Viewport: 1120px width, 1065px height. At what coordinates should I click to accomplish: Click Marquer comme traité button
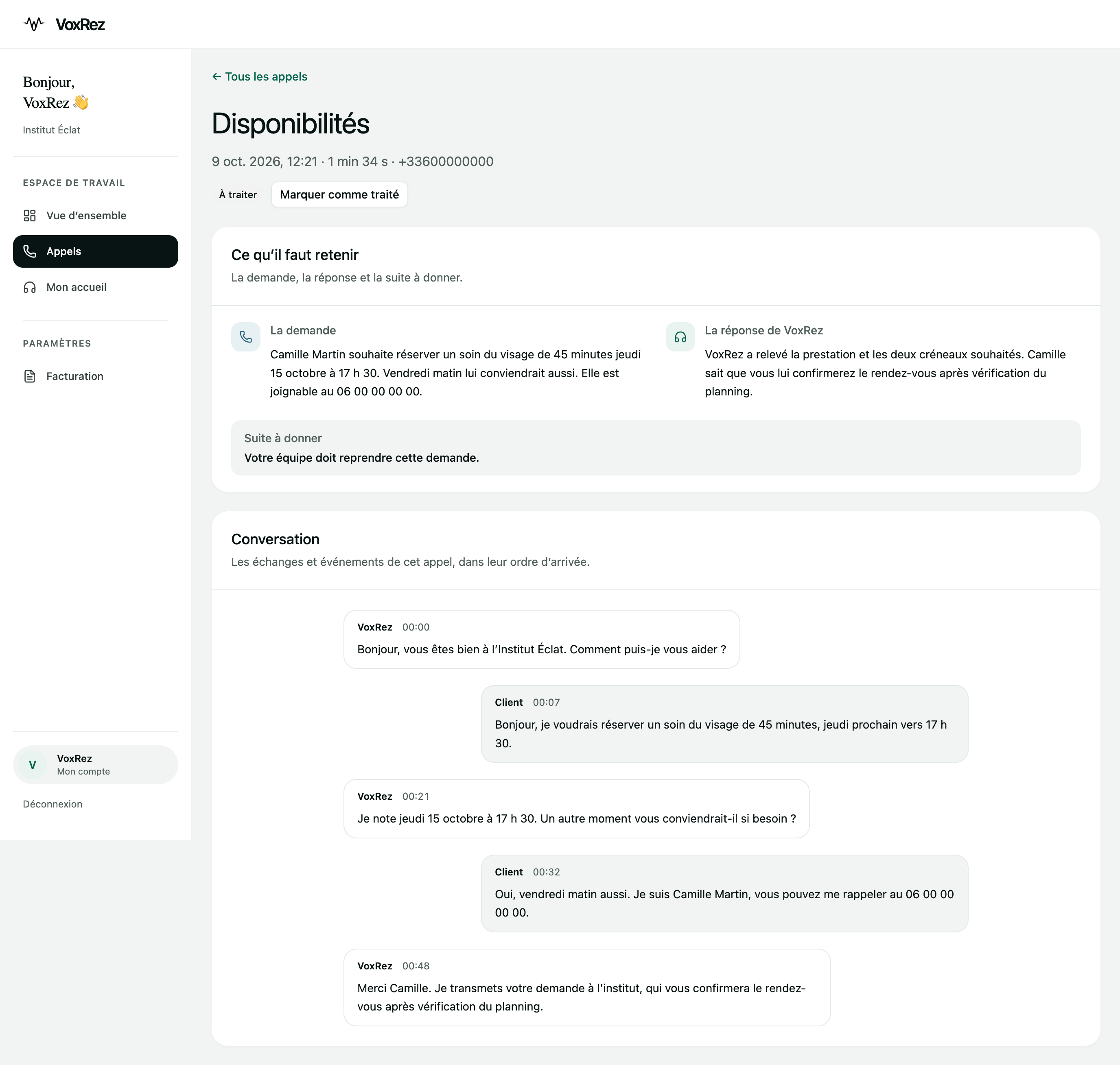click(x=339, y=195)
